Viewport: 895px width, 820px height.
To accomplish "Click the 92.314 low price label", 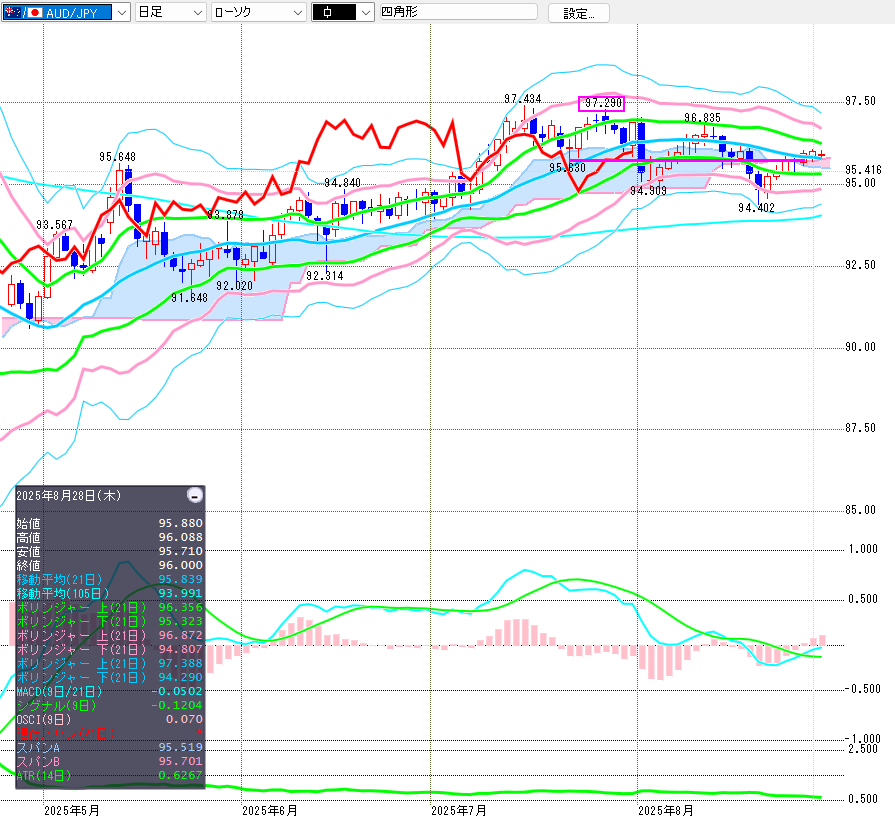I will (x=325, y=276).
